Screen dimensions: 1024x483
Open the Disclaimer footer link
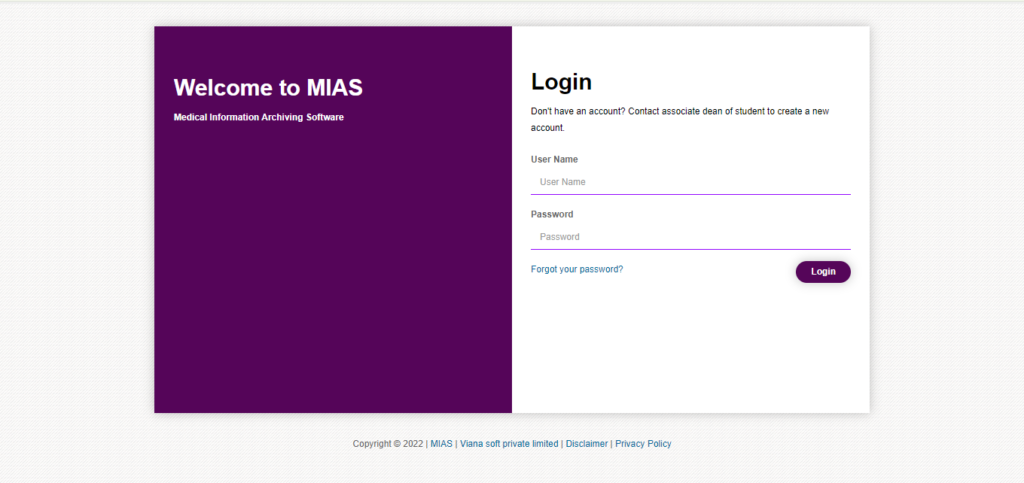pyautogui.click(x=586, y=444)
